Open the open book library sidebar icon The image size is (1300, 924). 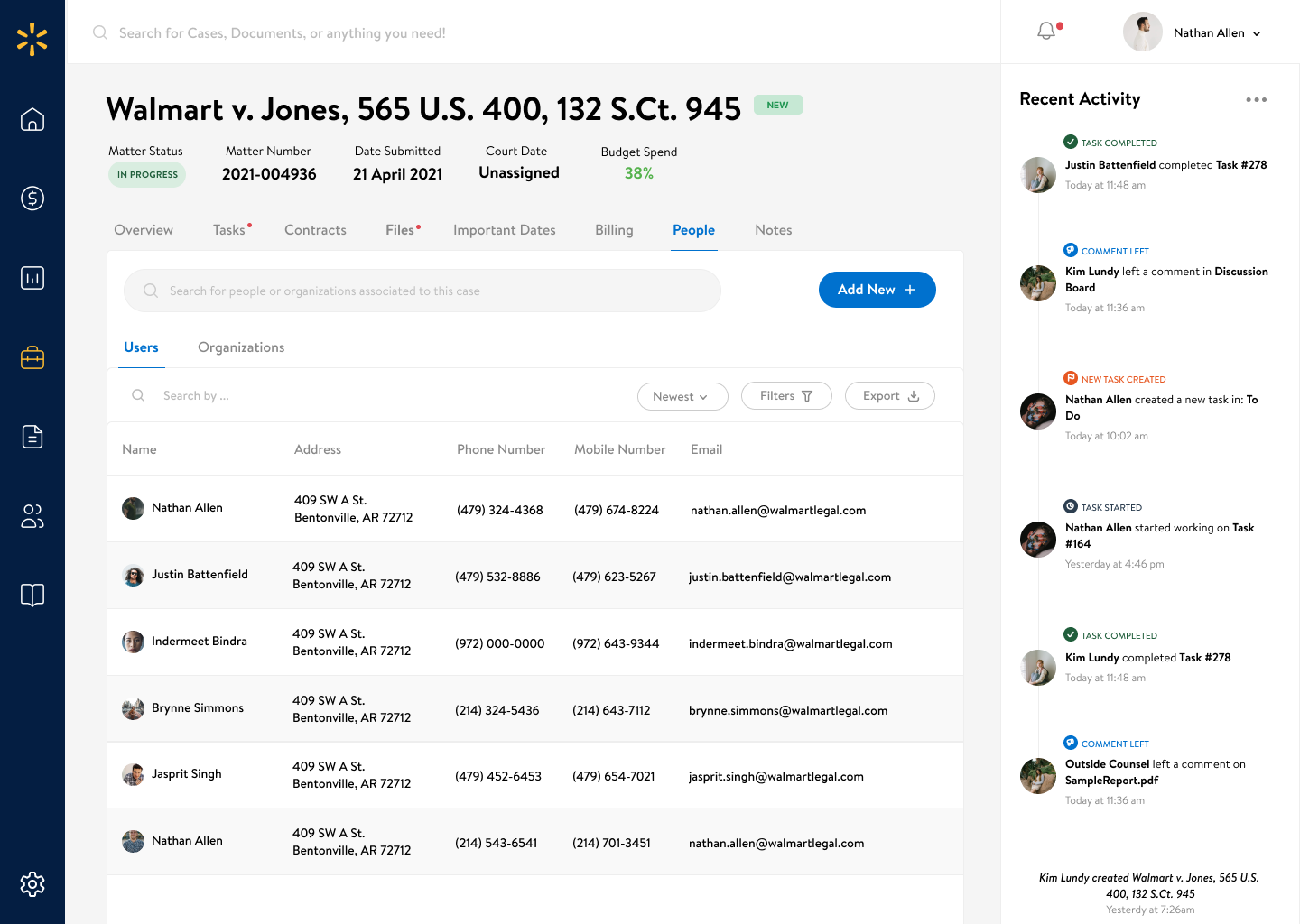32,596
